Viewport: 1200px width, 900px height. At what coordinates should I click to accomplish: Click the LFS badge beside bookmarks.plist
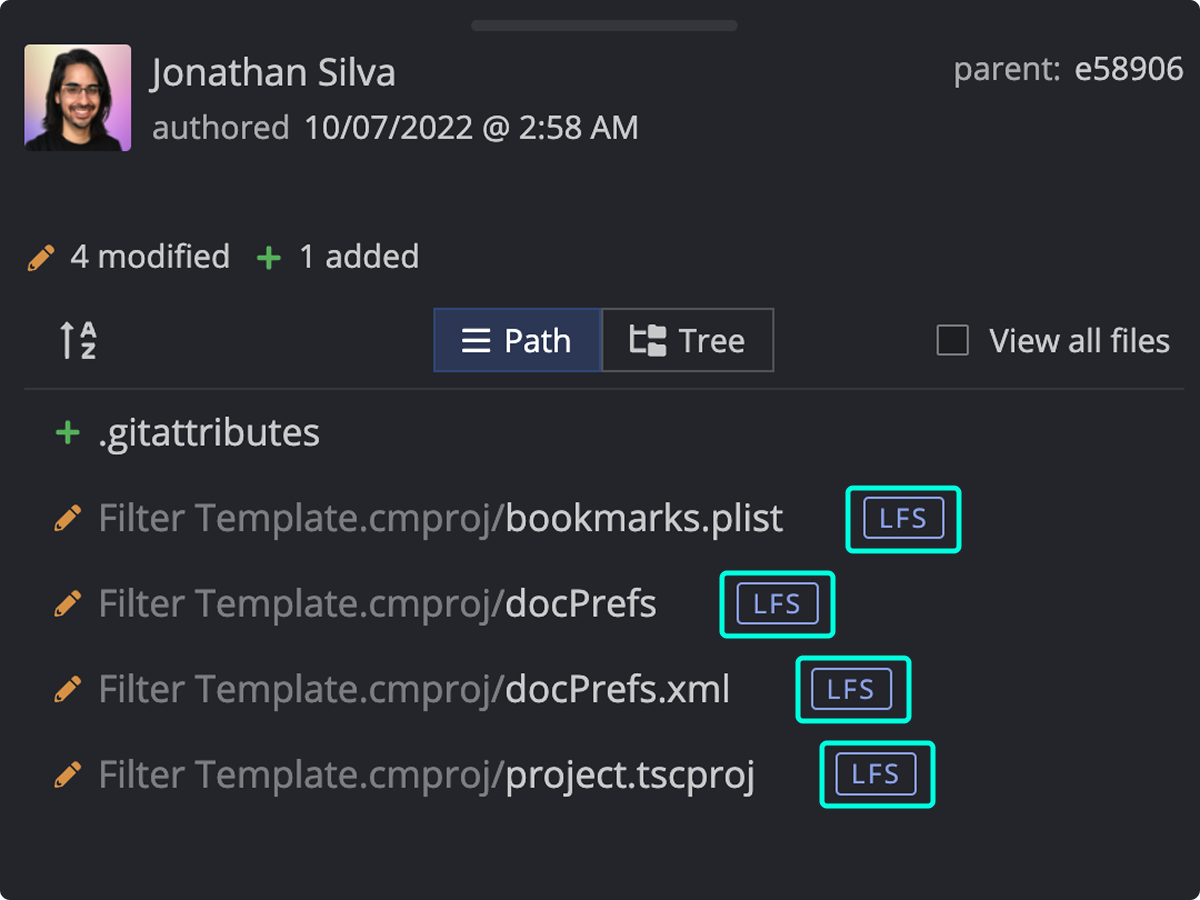pyautogui.click(x=903, y=518)
